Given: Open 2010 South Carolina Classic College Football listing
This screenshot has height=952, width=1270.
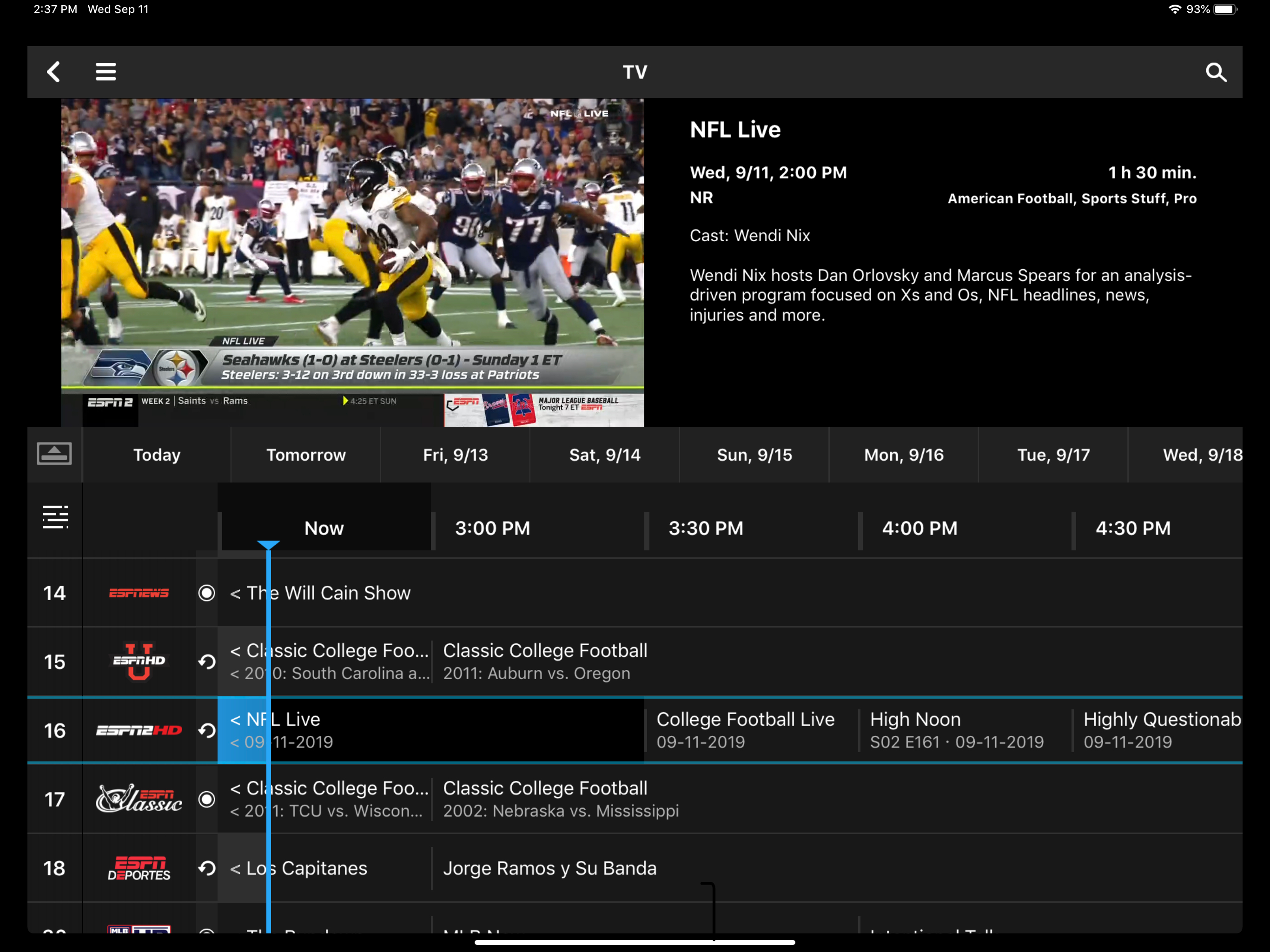Looking at the screenshot, I should 324,661.
